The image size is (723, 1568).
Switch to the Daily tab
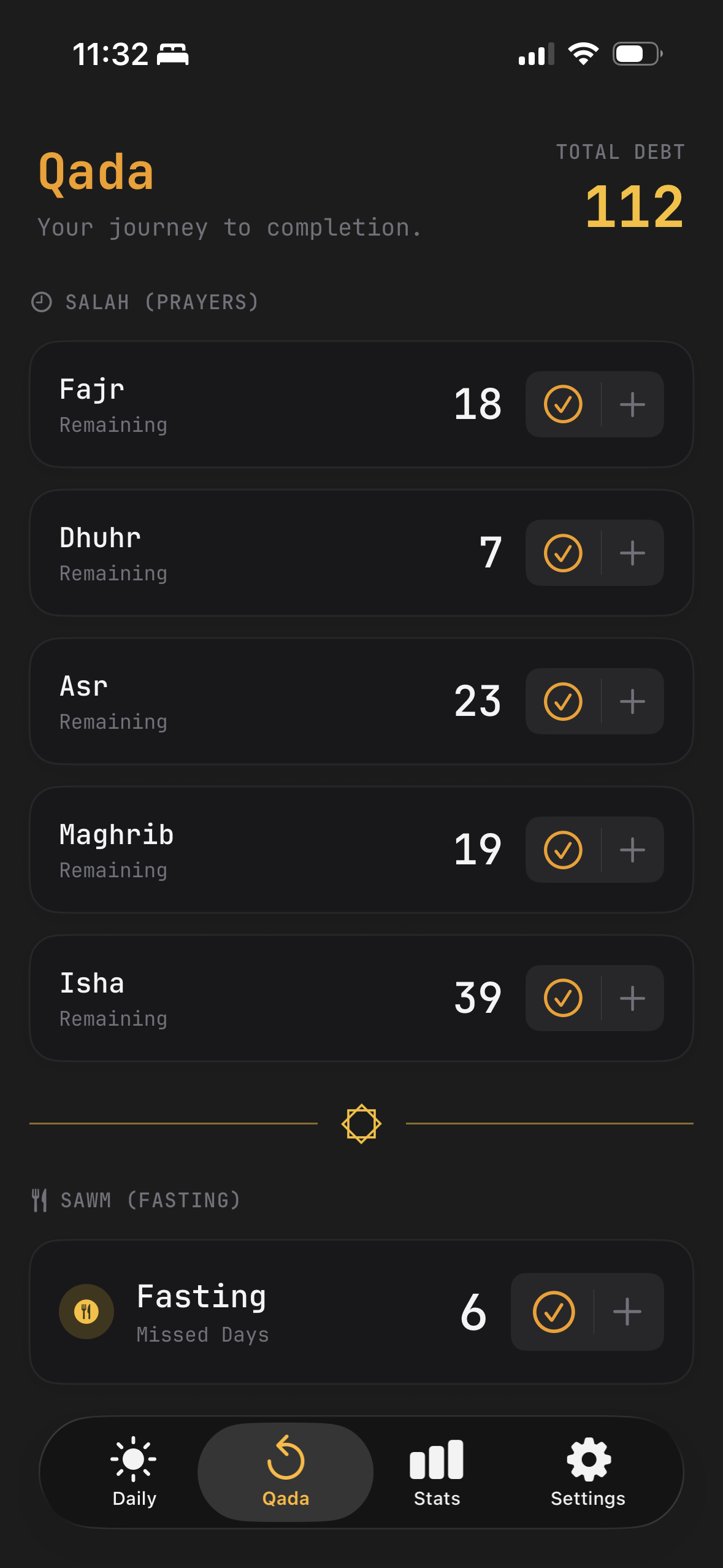coord(134,1472)
